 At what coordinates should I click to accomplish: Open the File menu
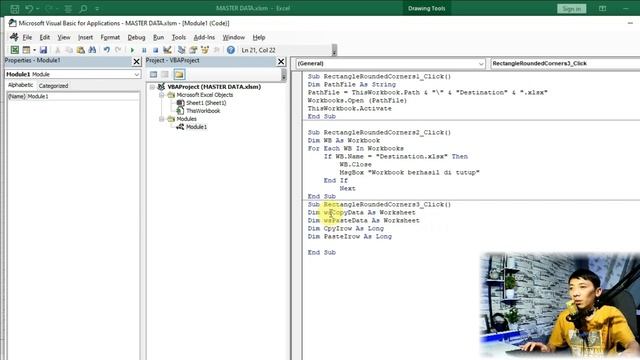[x=27, y=37]
